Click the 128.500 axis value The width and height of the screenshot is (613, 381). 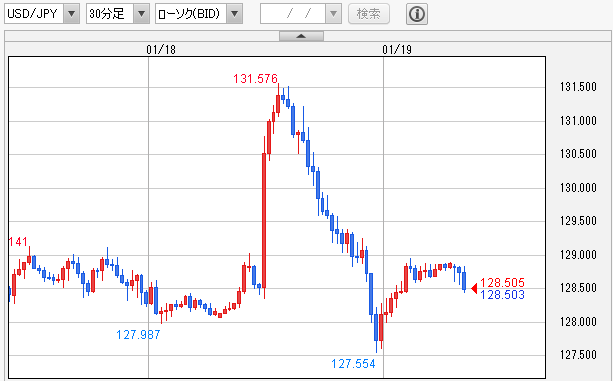click(578, 288)
